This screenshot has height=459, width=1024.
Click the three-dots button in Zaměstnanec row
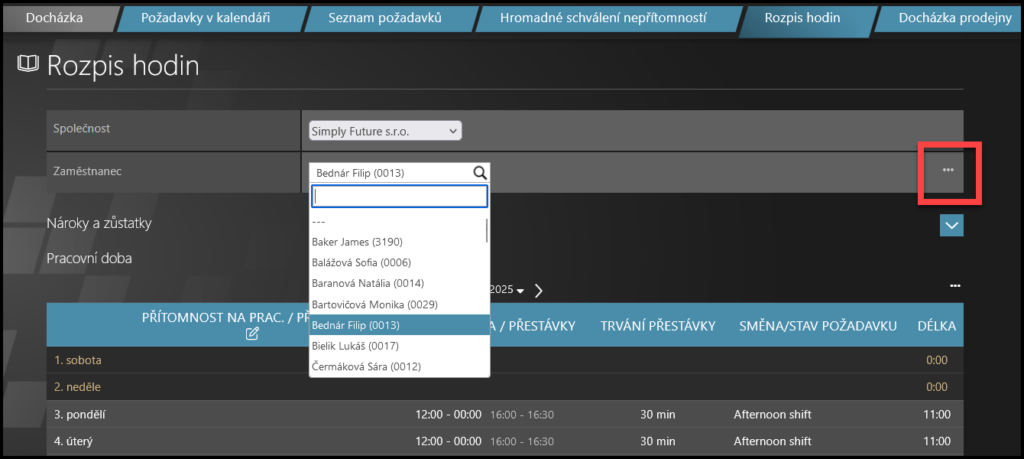pyautogui.click(x=947, y=170)
